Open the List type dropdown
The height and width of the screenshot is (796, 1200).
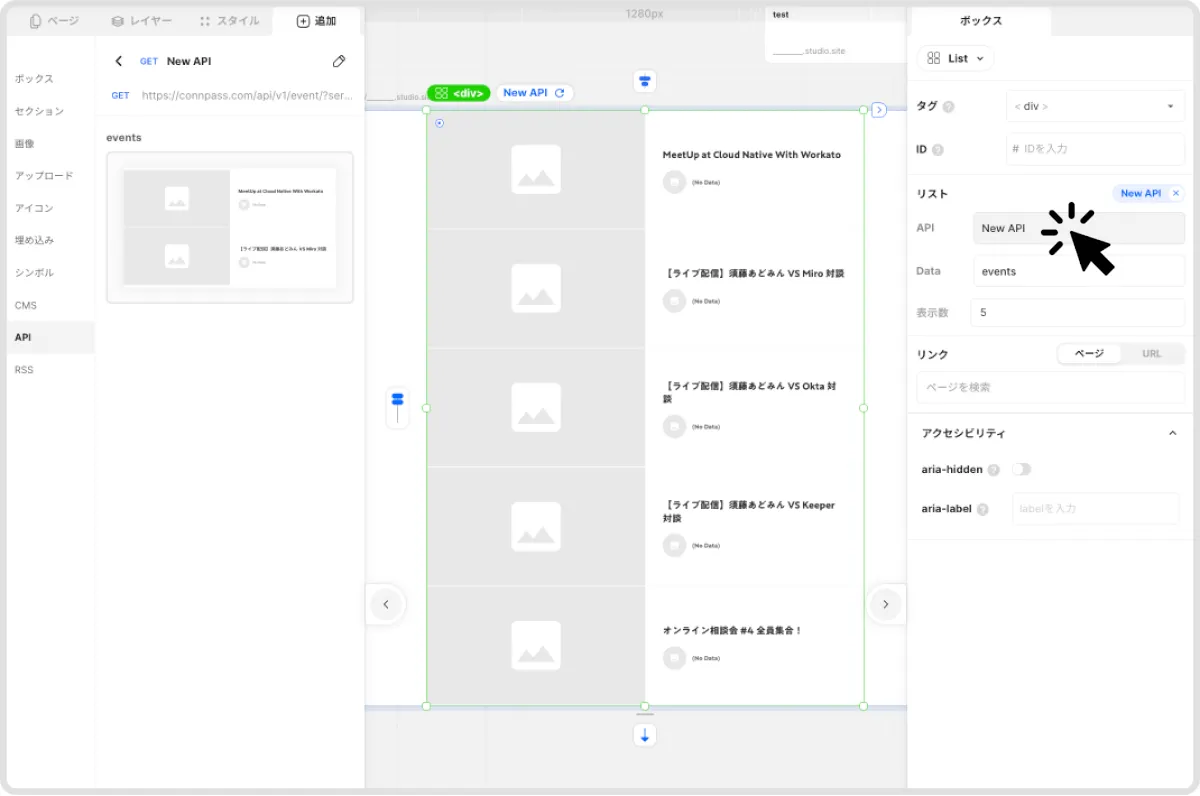[x=955, y=59]
